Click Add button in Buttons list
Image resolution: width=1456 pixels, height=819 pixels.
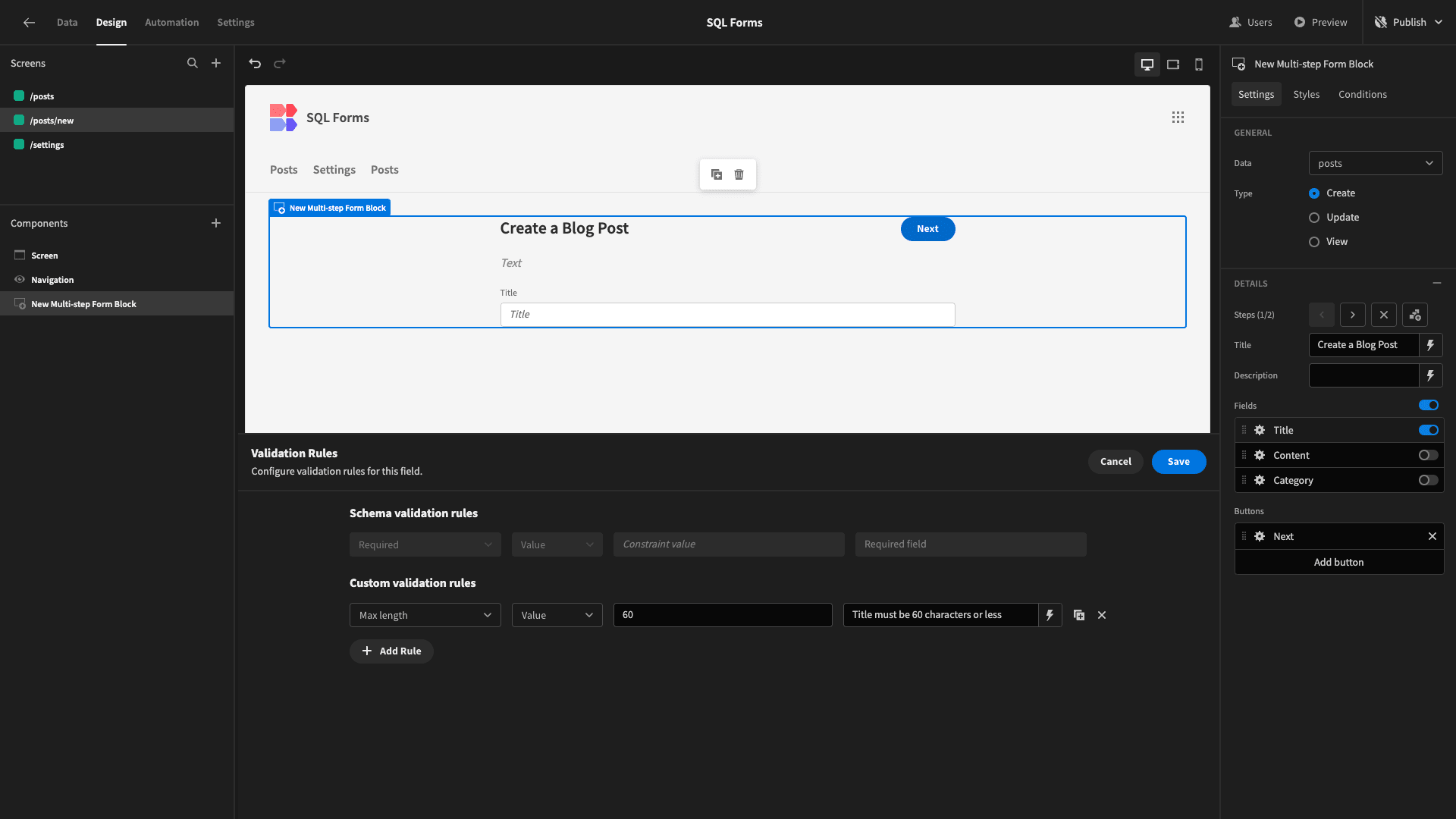click(1339, 562)
